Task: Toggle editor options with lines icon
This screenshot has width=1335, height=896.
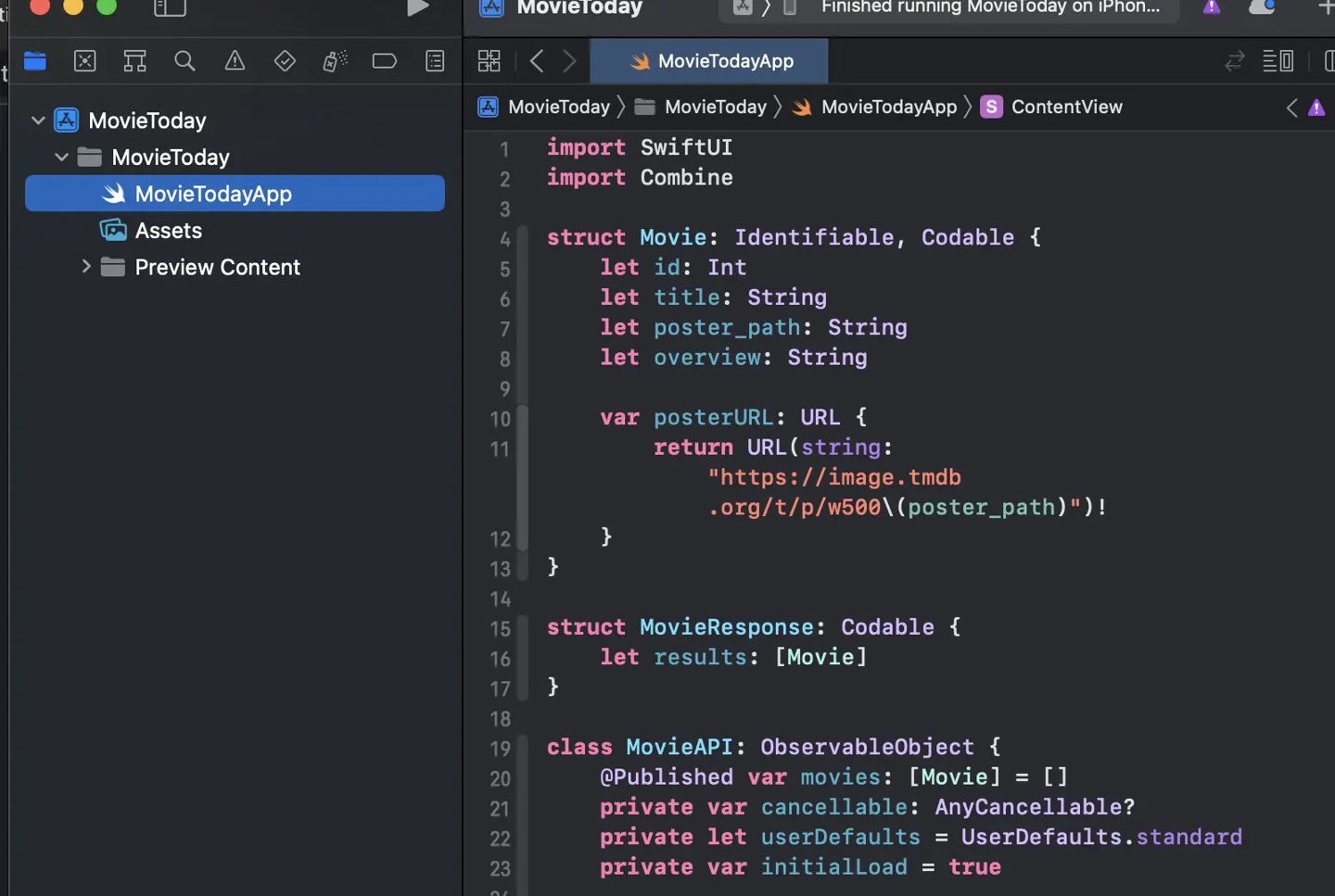Action: 1278,61
